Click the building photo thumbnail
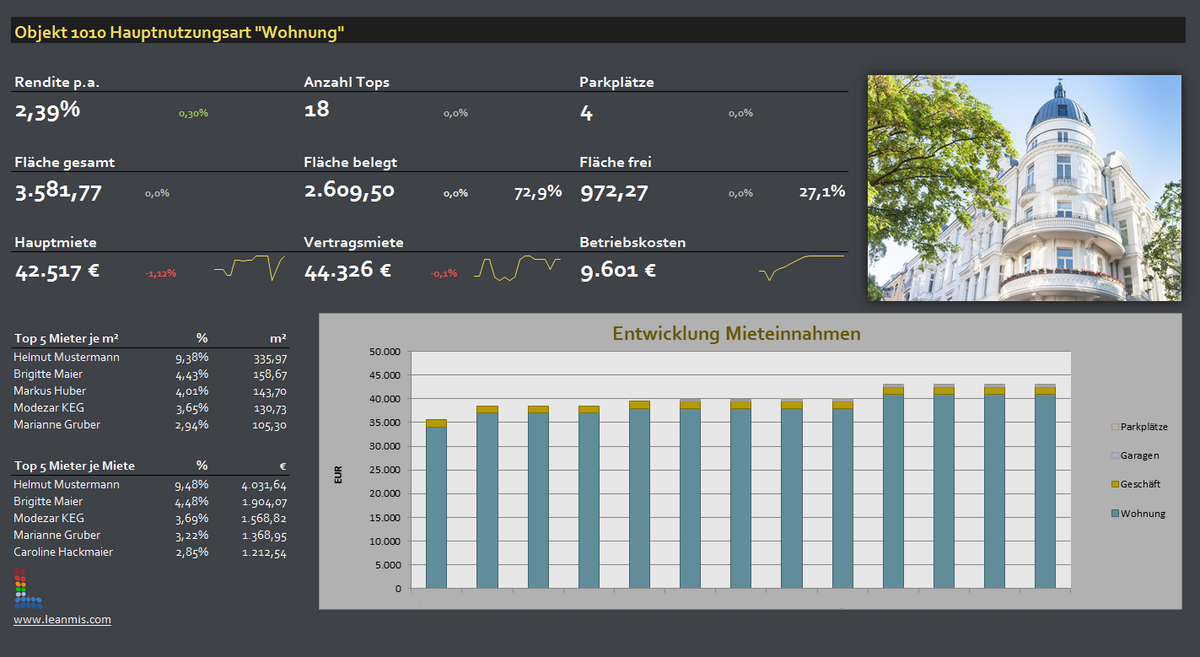The image size is (1200, 657). click(1023, 188)
